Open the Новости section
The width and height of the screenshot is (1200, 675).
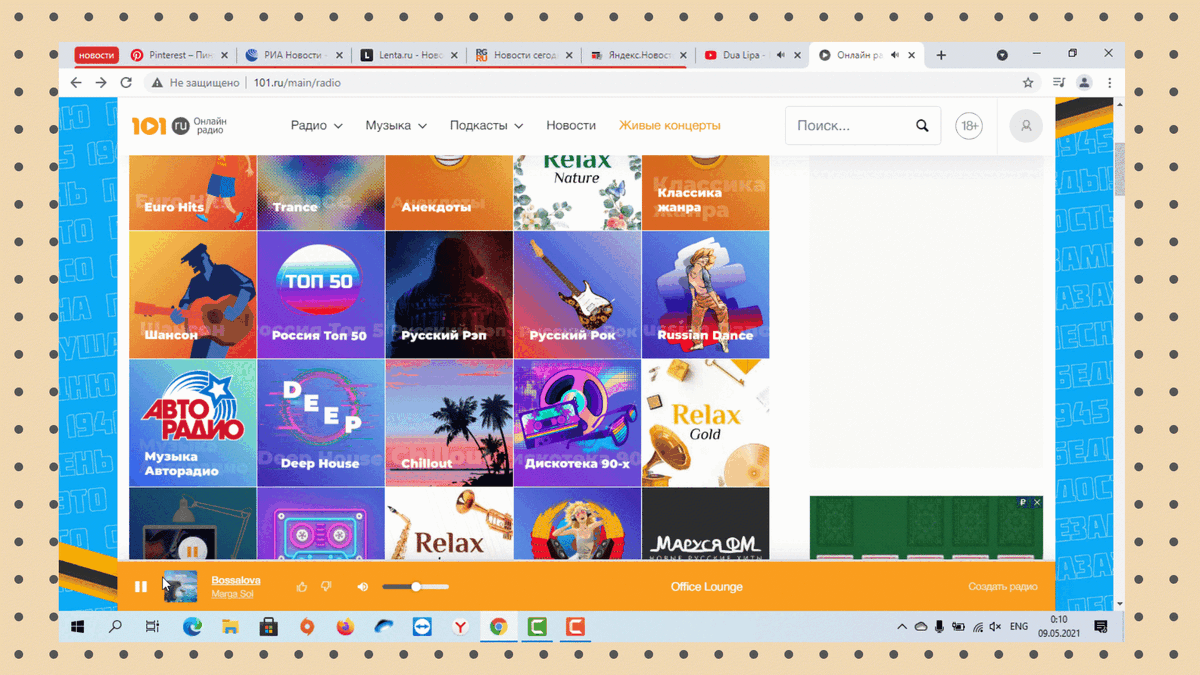click(571, 126)
